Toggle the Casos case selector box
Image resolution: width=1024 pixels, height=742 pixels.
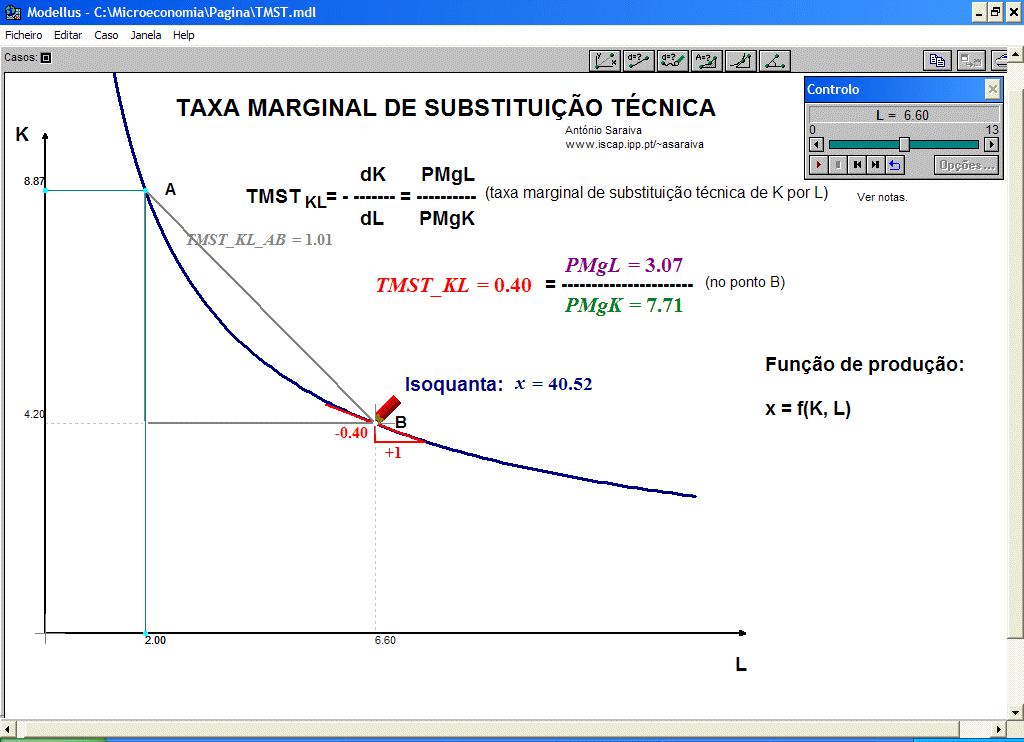pyautogui.click(x=45, y=58)
